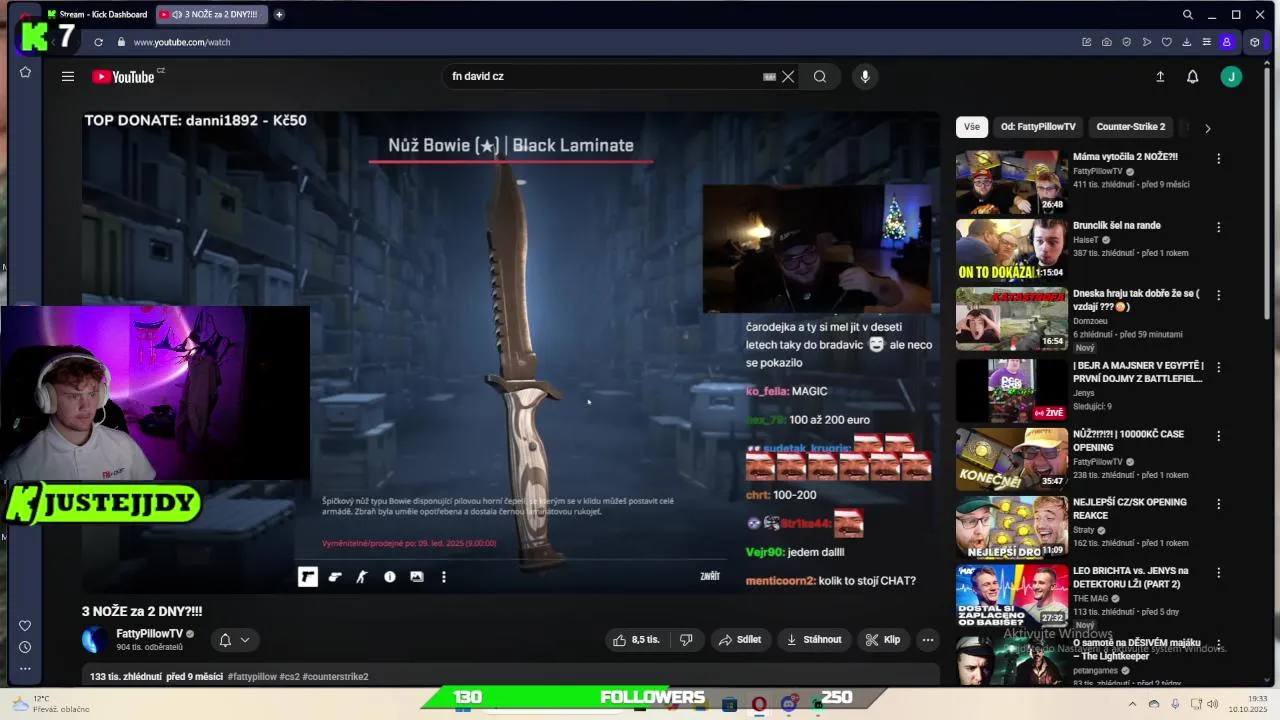Select the "Counter-Strike 2" filter chip
This screenshot has width=1280, height=720.
(x=1131, y=127)
